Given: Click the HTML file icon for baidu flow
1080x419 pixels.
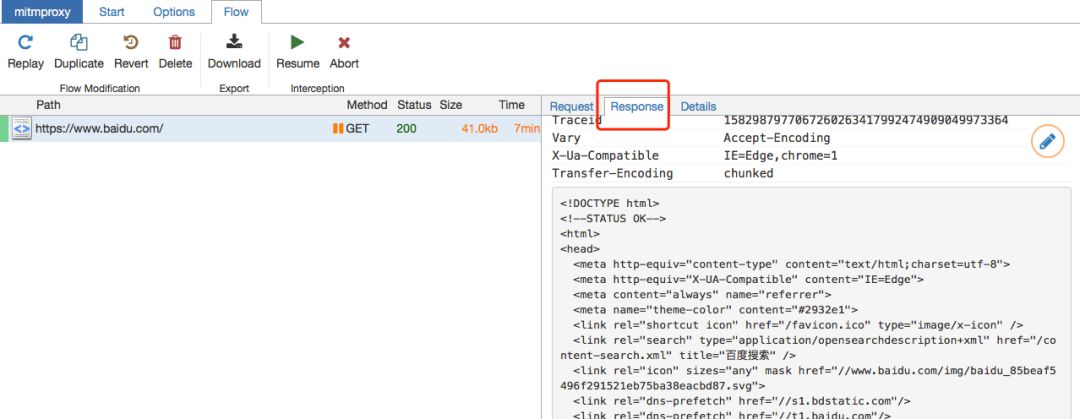Looking at the screenshot, I should (x=21, y=128).
